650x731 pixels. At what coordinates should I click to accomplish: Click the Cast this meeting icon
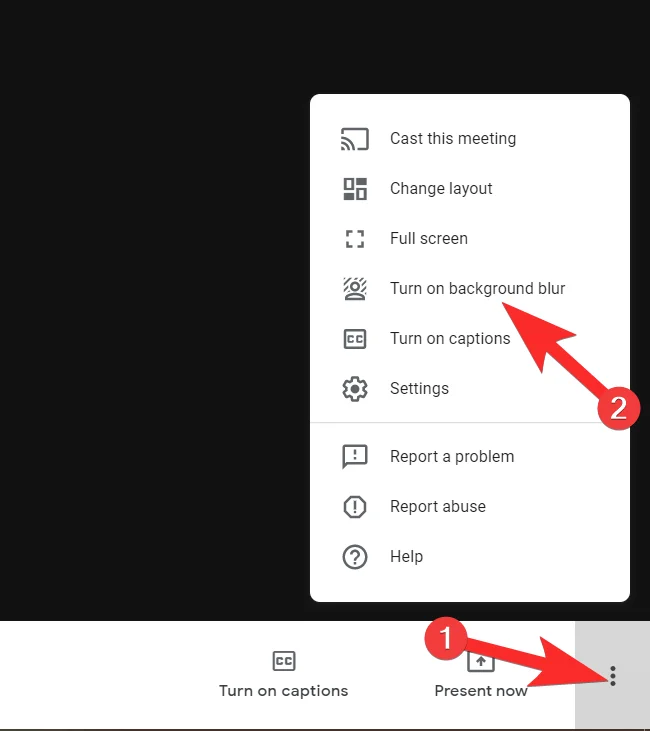(x=355, y=139)
